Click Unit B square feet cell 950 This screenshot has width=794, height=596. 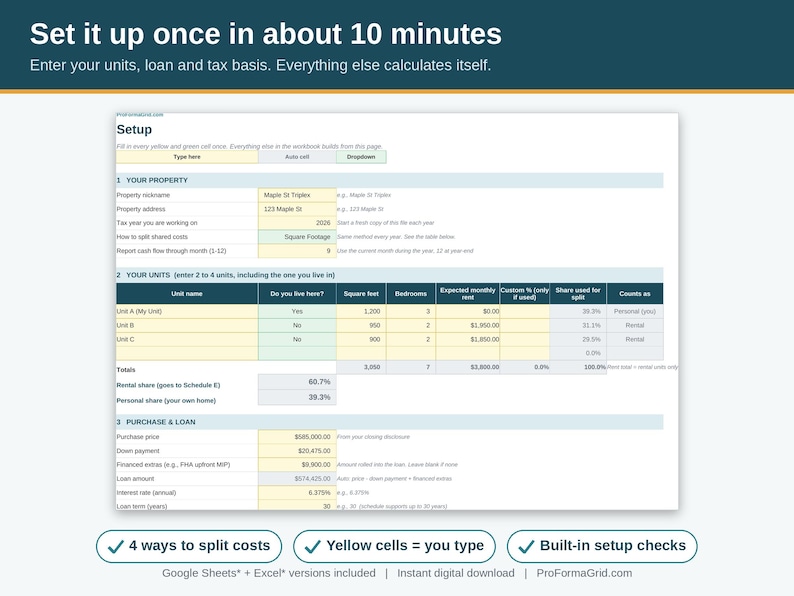pyautogui.click(x=361, y=325)
